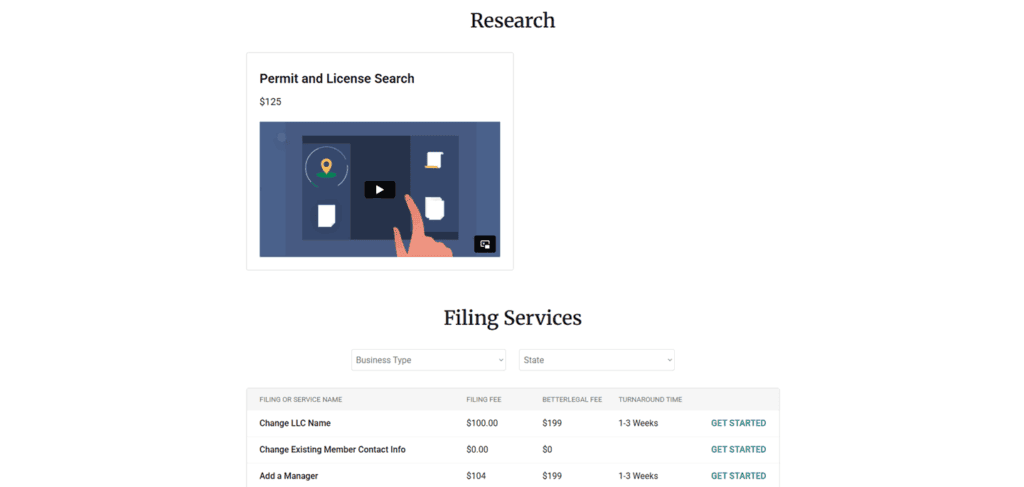Click the Turnaround Time column header

click(650, 400)
